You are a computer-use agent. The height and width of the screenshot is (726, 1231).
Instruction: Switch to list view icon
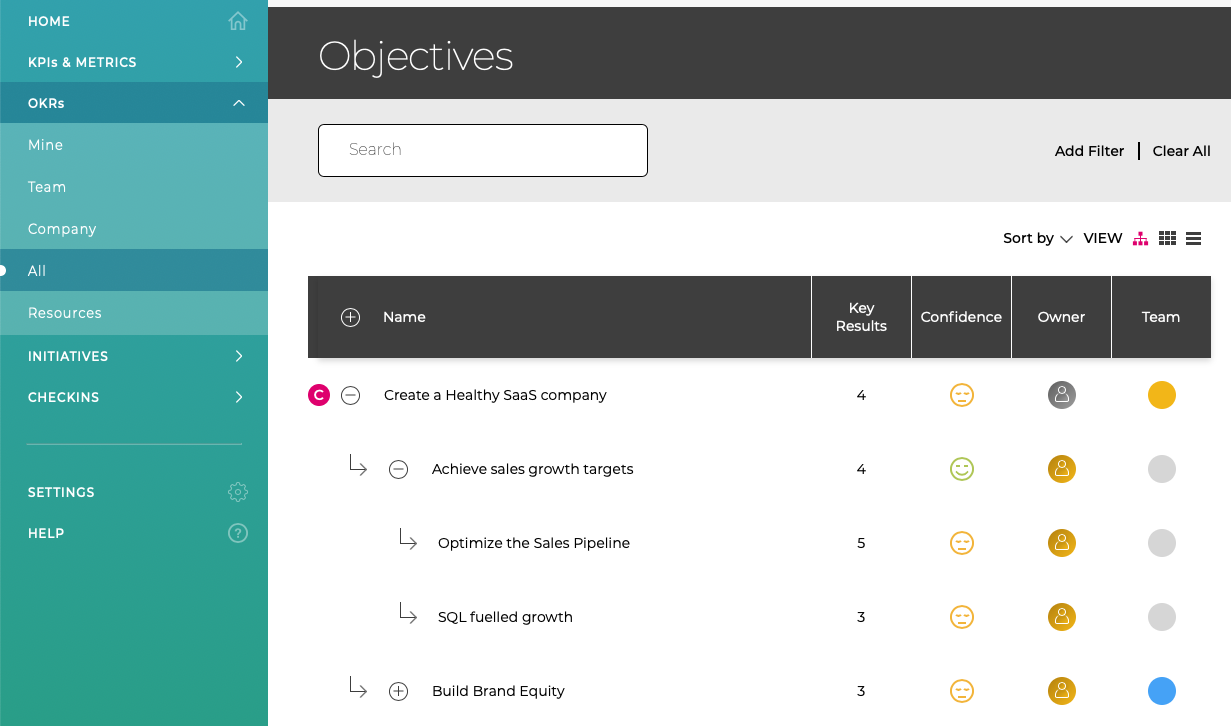pyautogui.click(x=1193, y=238)
